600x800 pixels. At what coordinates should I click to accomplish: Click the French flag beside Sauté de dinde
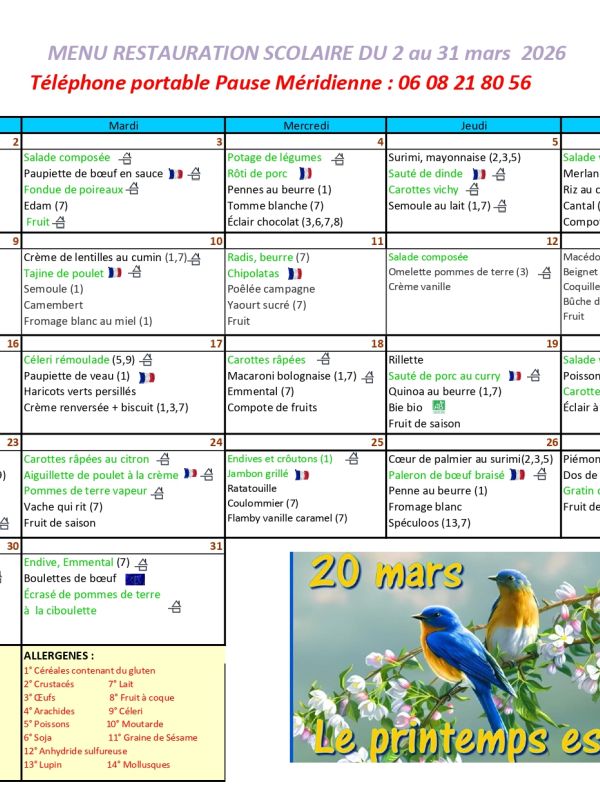(x=479, y=174)
